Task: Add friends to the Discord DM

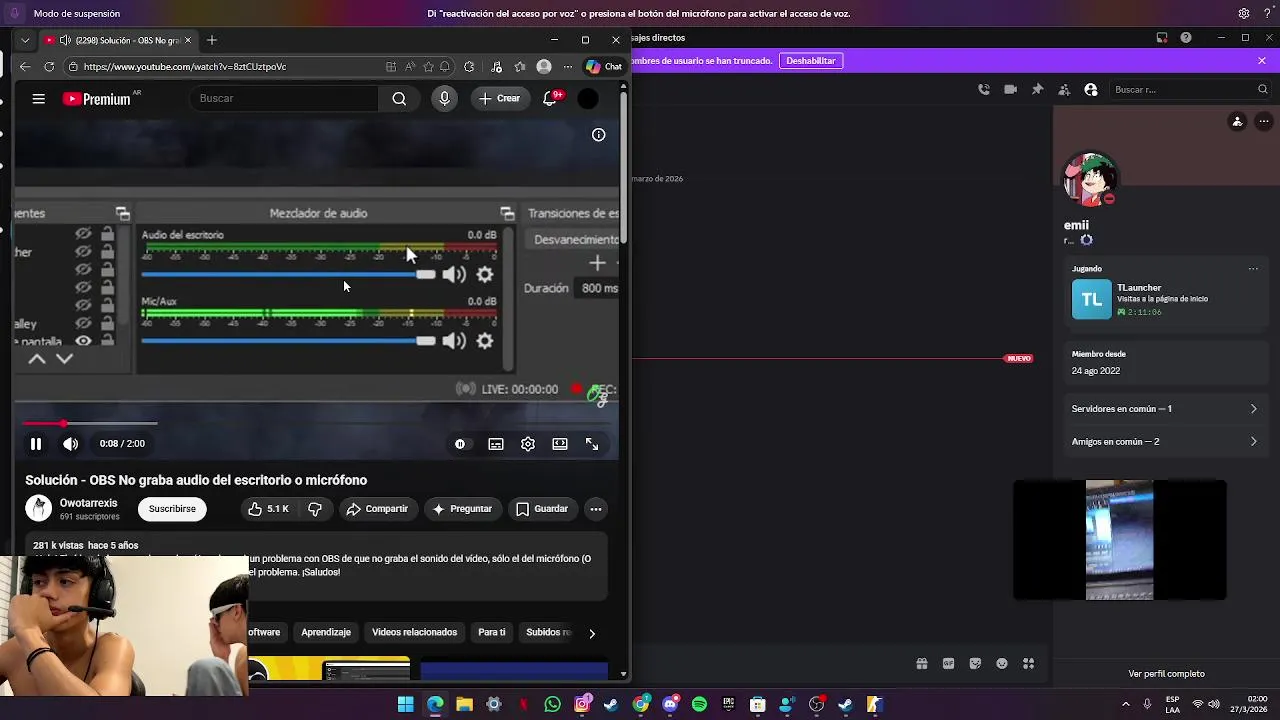Action: 1064,89
